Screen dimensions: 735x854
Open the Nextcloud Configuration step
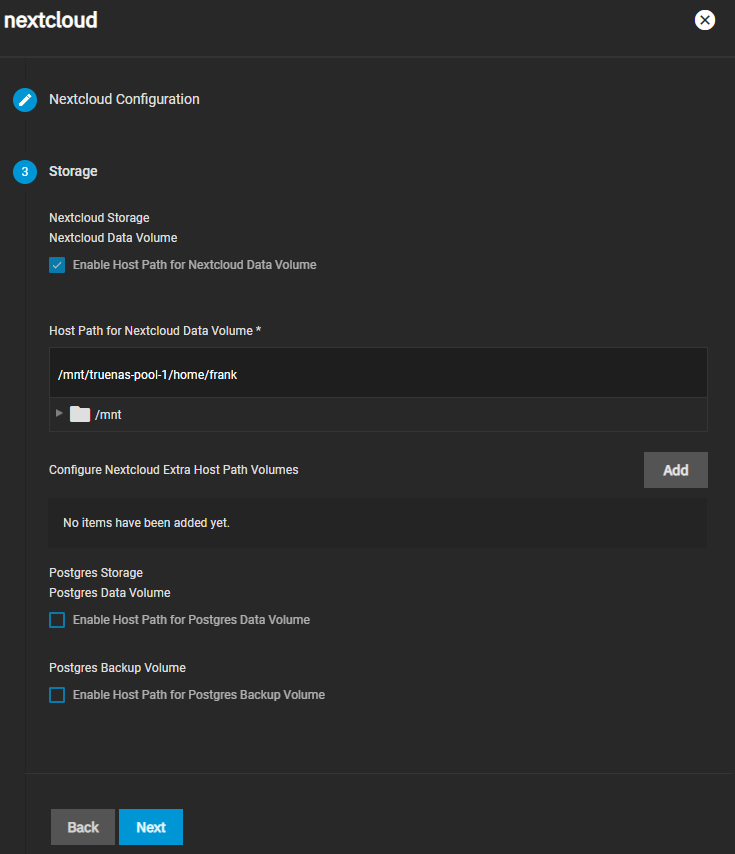pyautogui.click(x=124, y=99)
